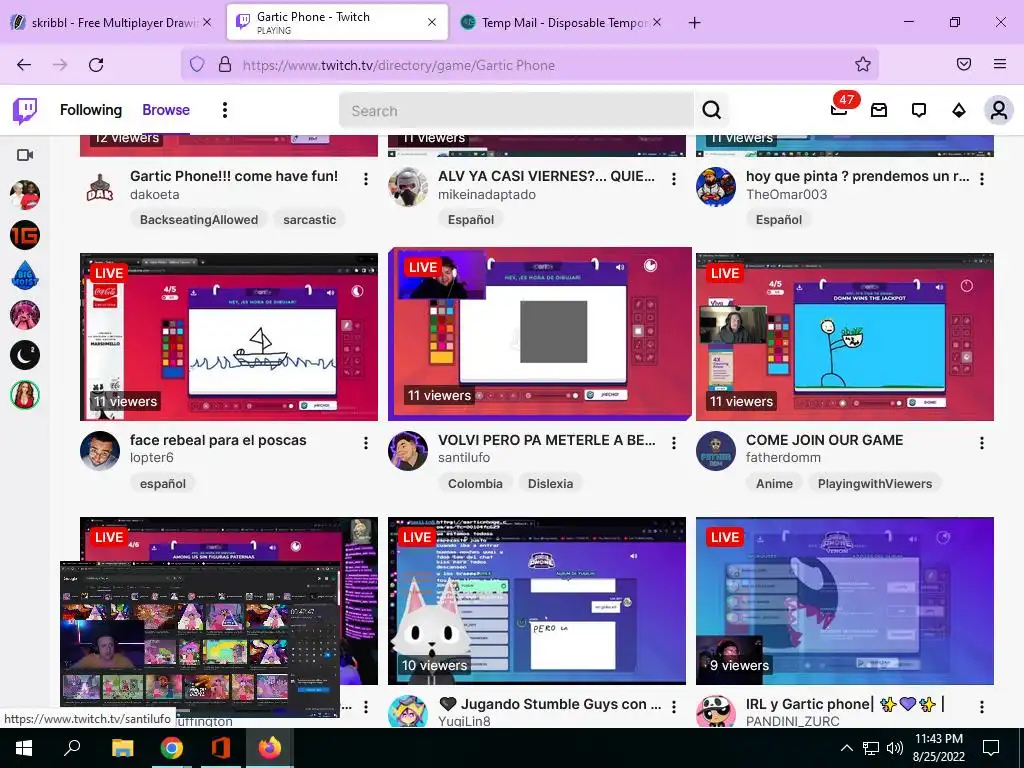Filter by the BackseatingAllowed tag
The height and width of the screenshot is (768, 1024).
(x=199, y=219)
